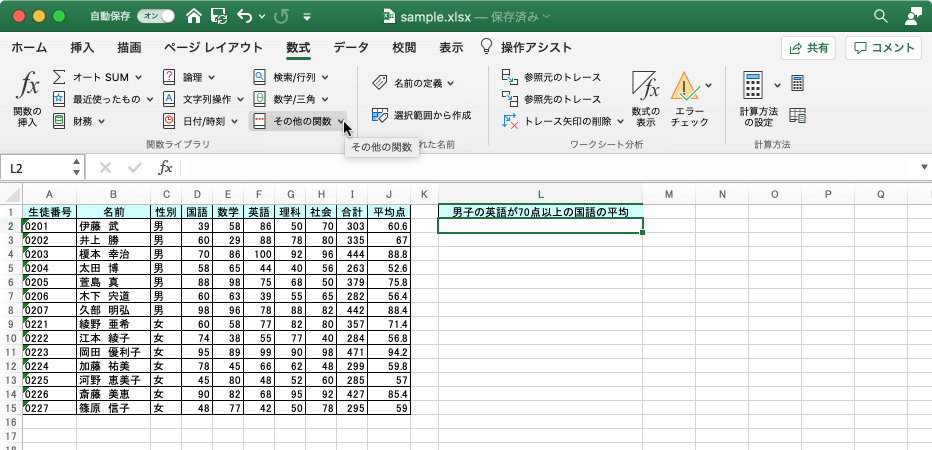The width and height of the screenshot is (932, 450).
Task: Open Date/Time (日付/時刻) functions
Action: [201, 121]
